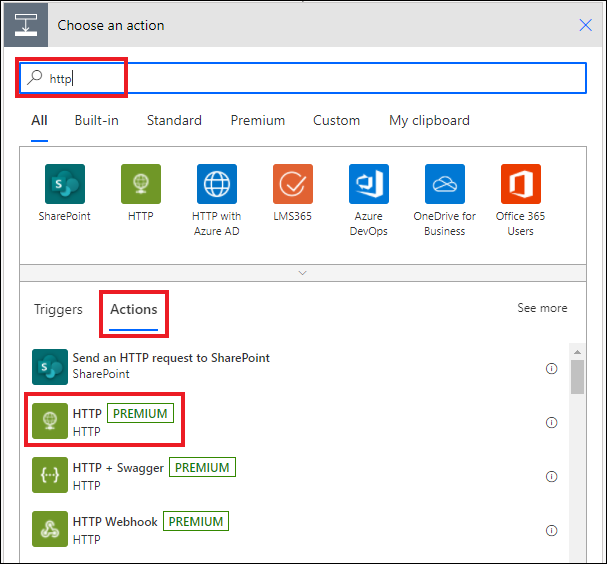Viewport: 607px width, 564px height.
Task: Click the actions list scrollbar thumb
Action: [577, 377]
